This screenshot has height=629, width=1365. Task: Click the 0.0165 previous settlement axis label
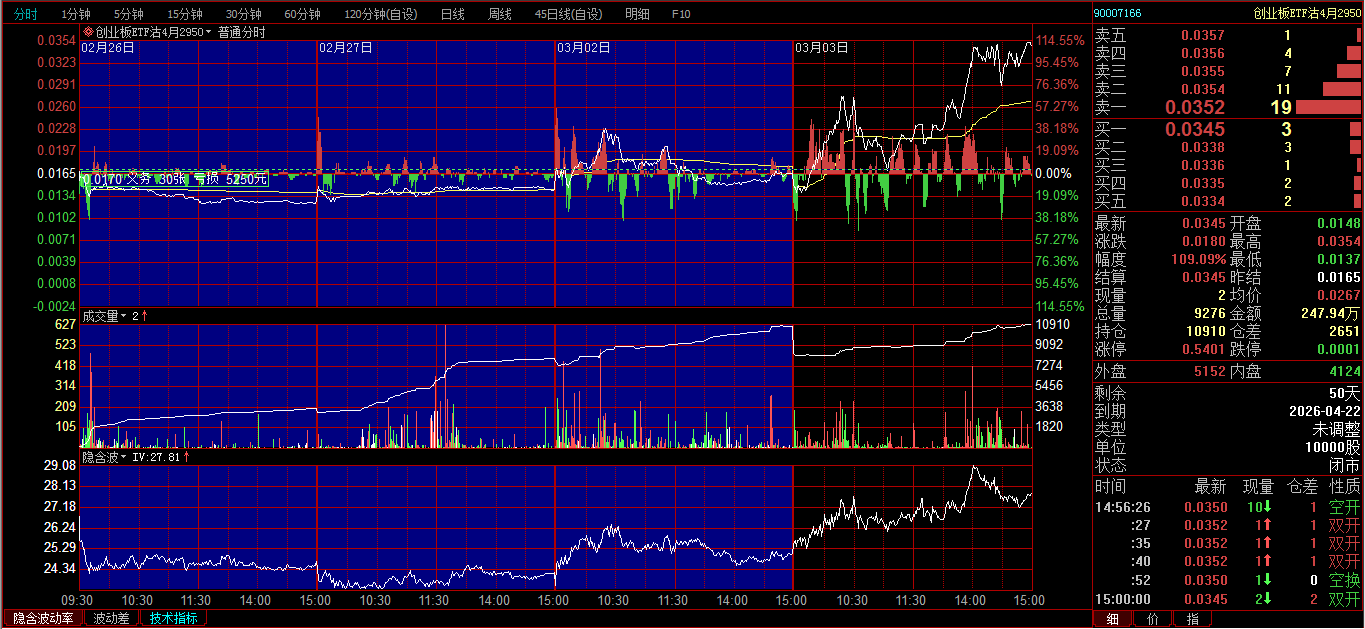pyautogui.click(x=57, y=173)
